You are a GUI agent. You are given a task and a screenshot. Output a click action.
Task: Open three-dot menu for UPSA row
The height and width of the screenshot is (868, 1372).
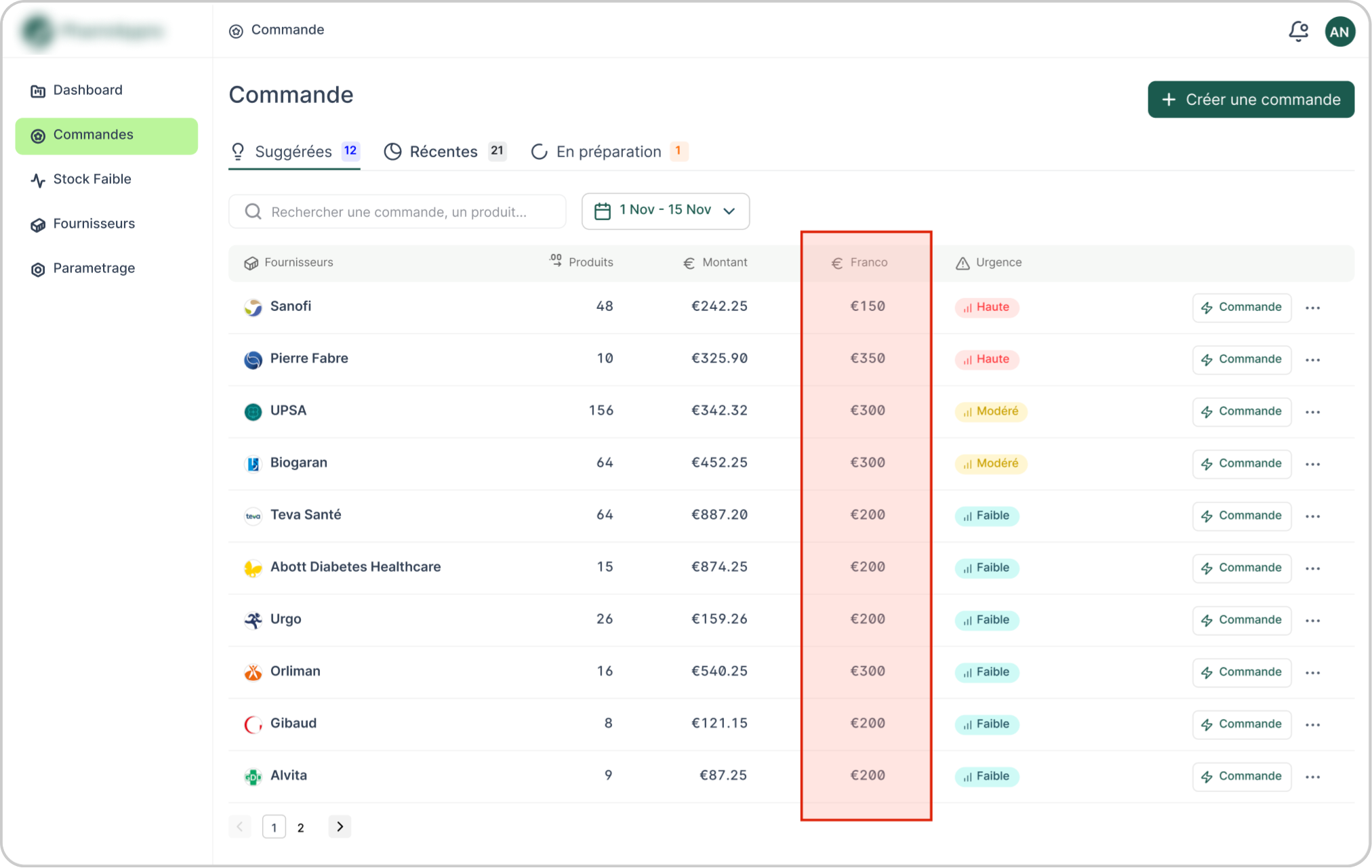click(x=1312, y=412)
